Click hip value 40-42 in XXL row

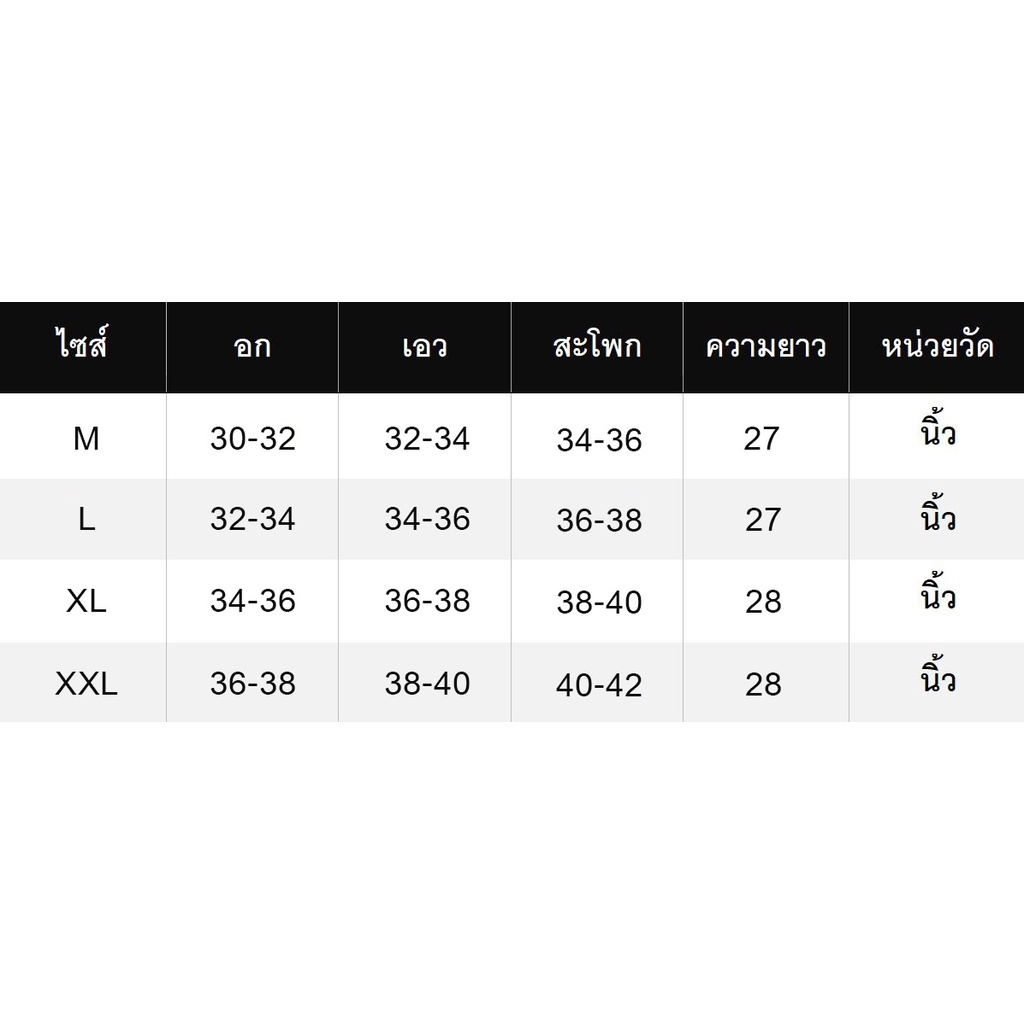tap(599, 685)
